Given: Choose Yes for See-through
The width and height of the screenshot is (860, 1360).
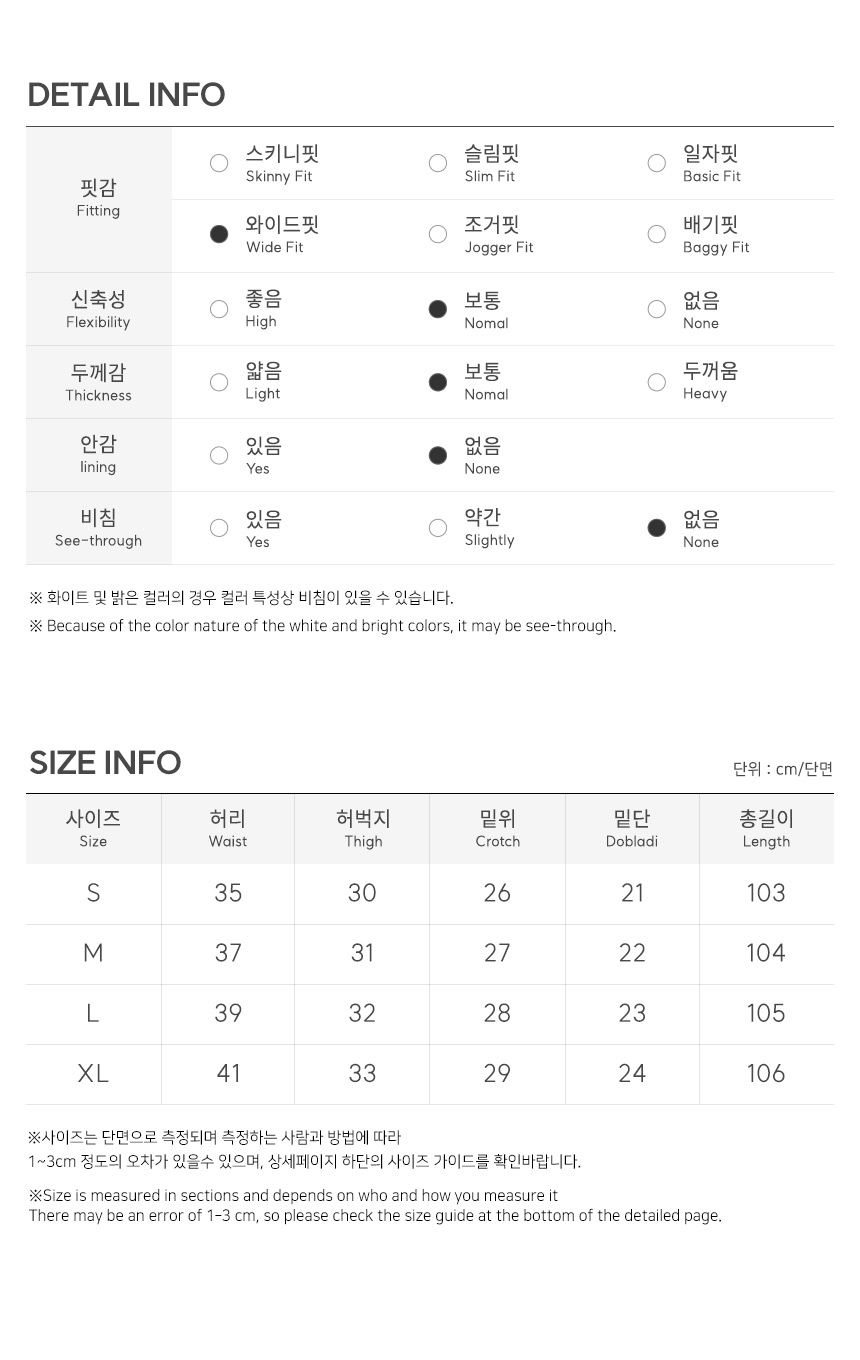Looking at the screenshot, I should tap(219, 528).
